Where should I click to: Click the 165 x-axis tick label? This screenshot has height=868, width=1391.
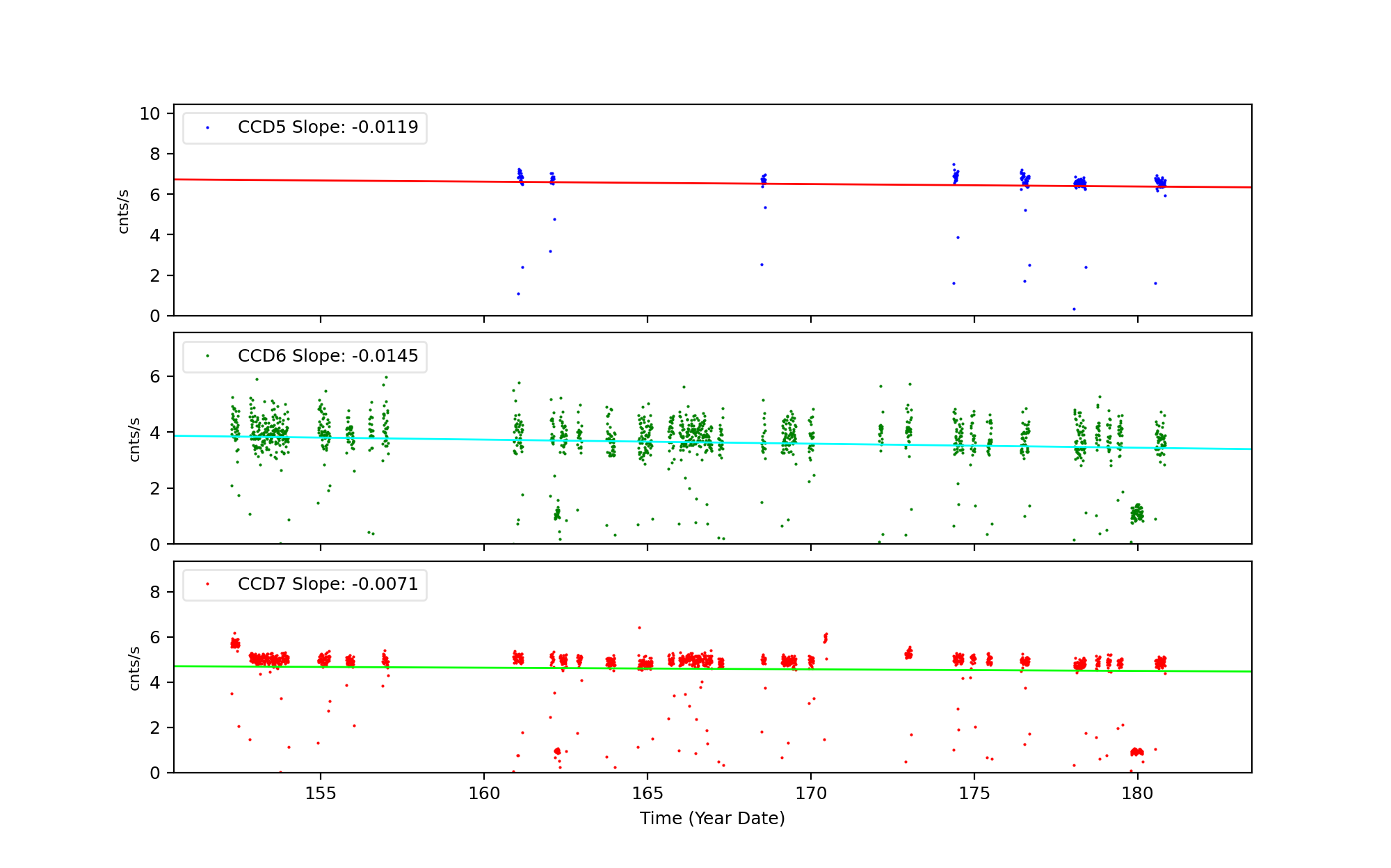[x=648, y=794]
